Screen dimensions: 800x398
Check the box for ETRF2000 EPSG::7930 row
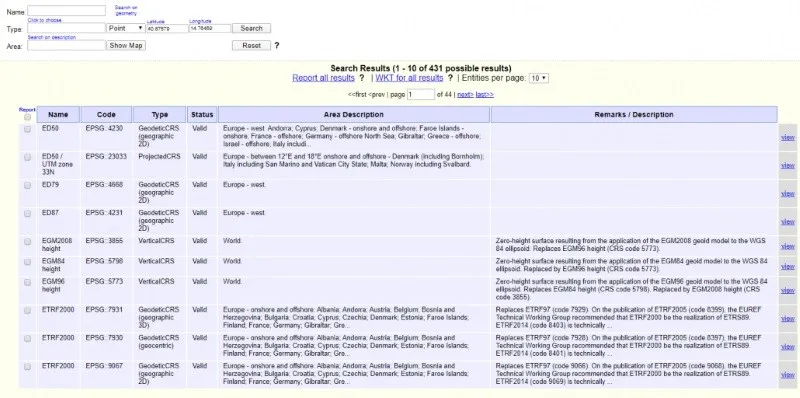[x=28, y=338]
